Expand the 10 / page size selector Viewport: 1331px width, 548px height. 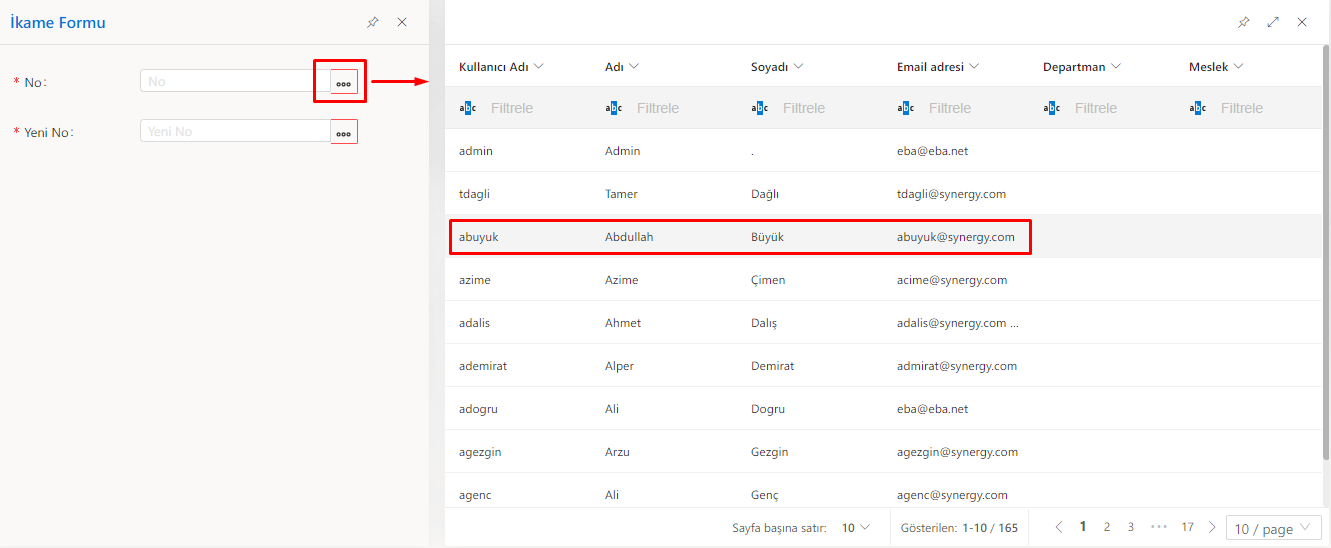click(x=1273, y=529)
